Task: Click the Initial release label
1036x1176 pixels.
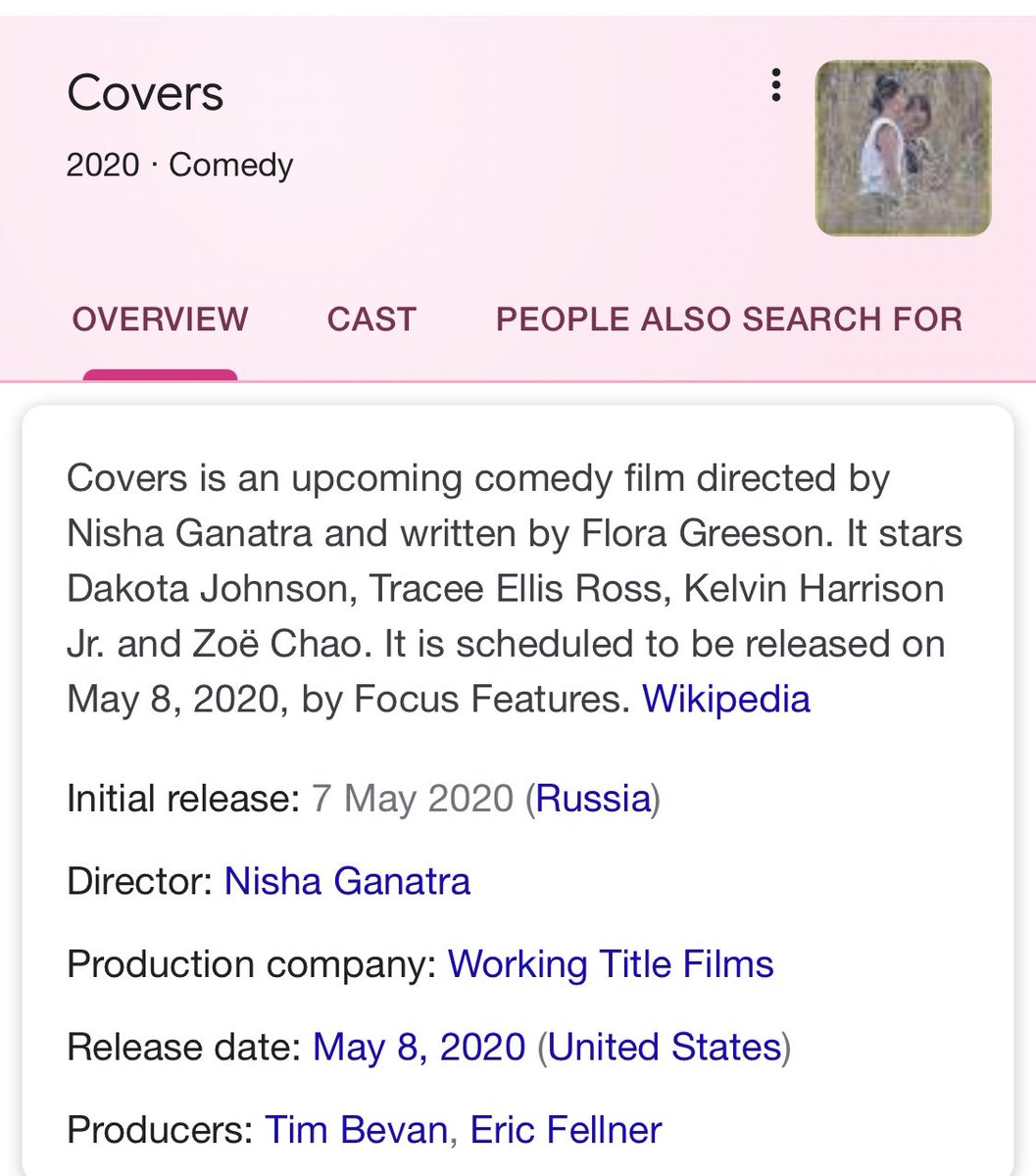Action: (183, 799)
